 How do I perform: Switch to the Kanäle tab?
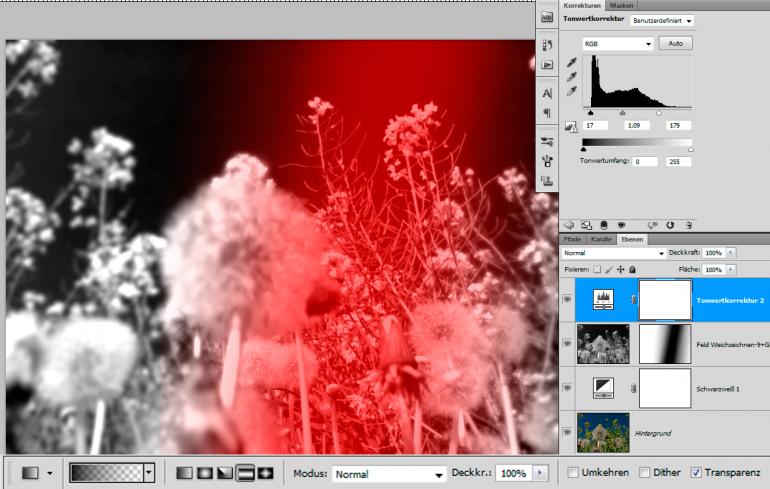coord(602,239)
